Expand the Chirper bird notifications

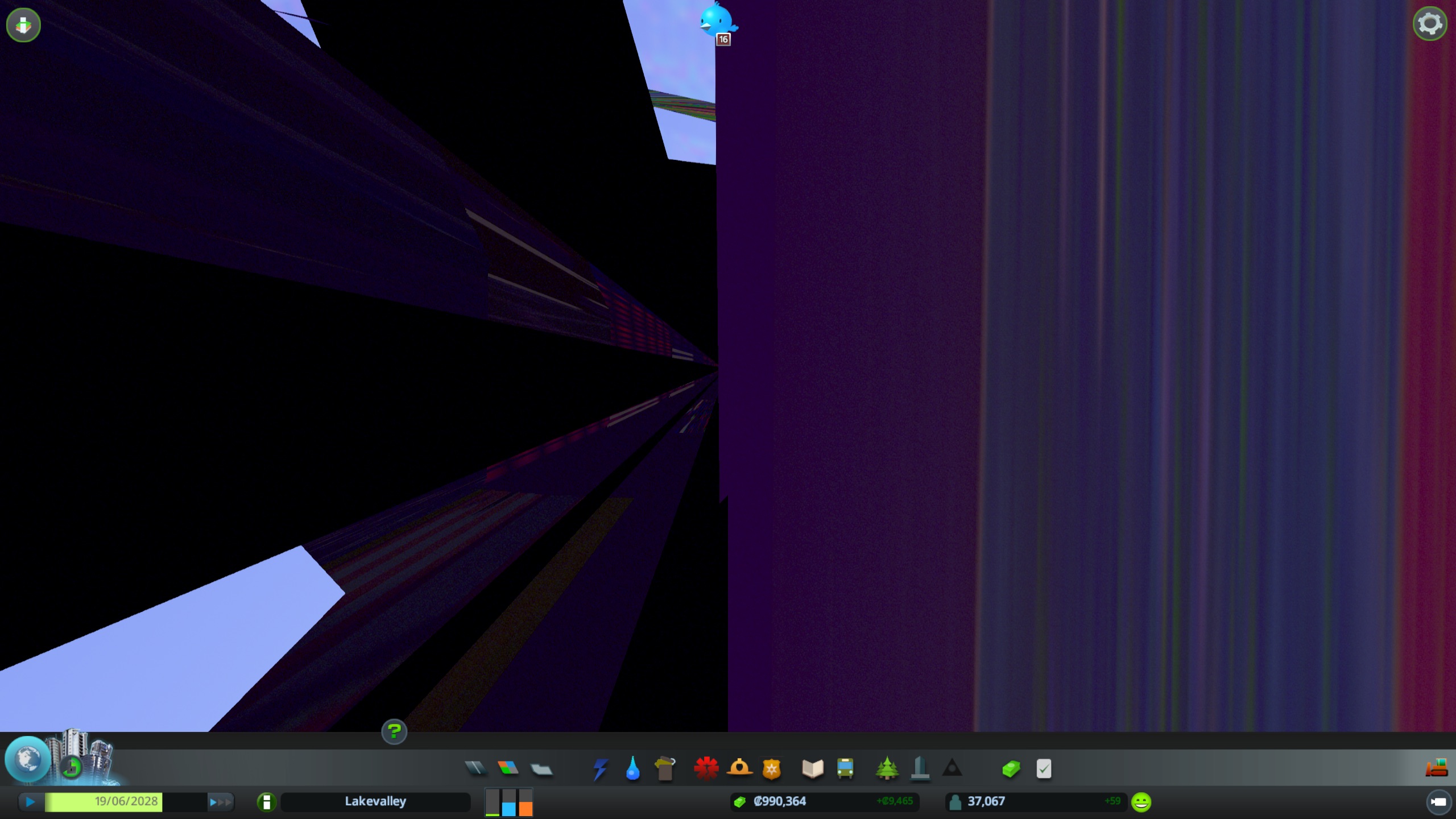pyautogui.click(x=717, y=22)
